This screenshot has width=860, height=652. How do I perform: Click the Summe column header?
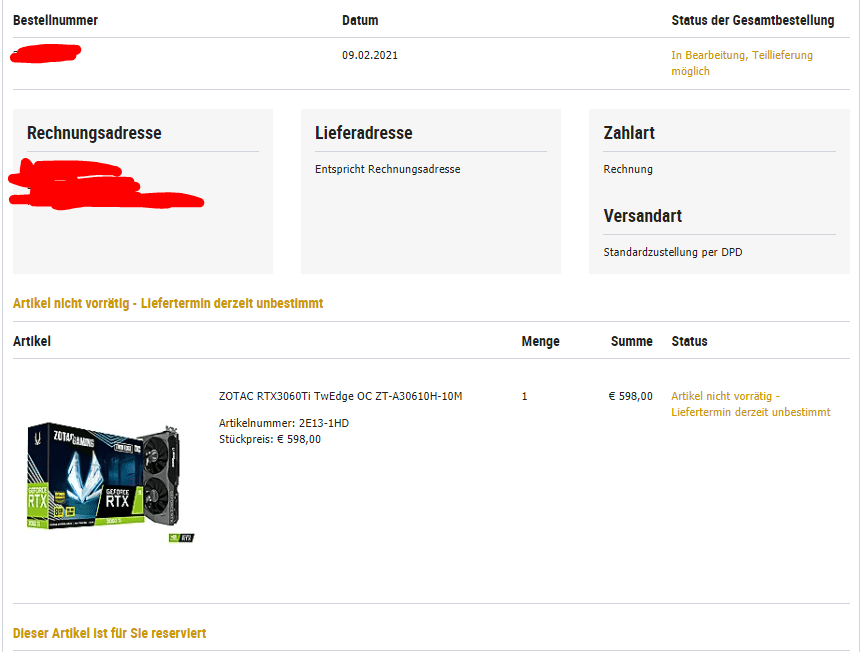pyautogui.click(x=631, y=341)
